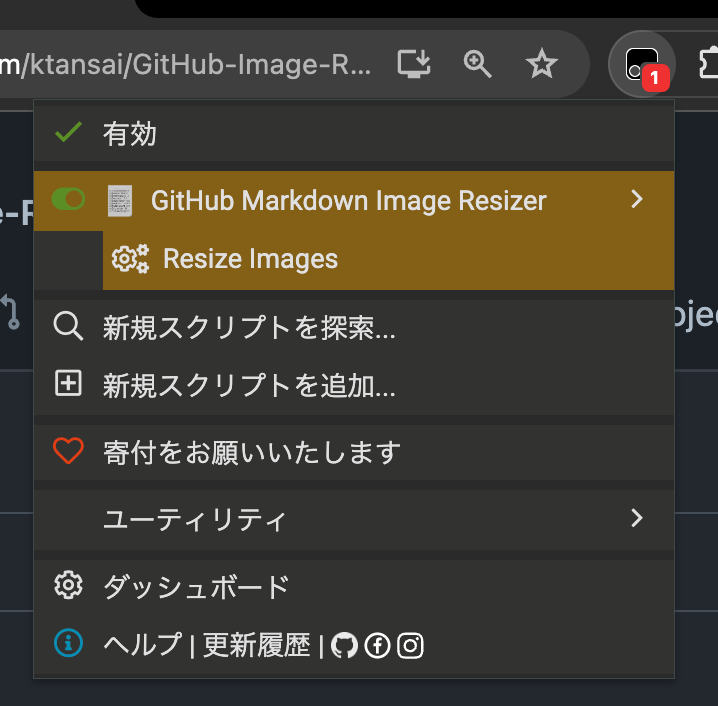This screenshot has height=706, width=718.
Task: Open the ユーティリティ submenu
Action: [354, 520]
